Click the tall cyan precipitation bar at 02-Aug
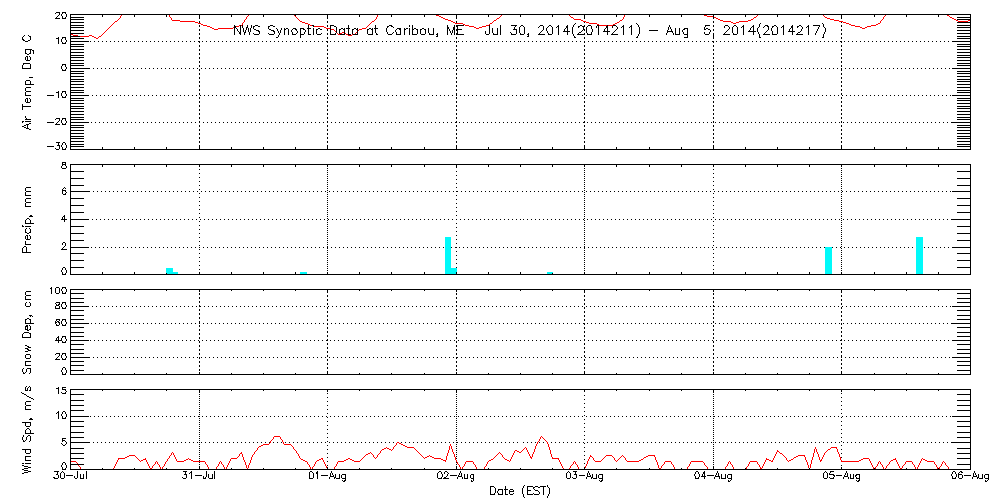The image size is (1000, 500). (448, 255)
